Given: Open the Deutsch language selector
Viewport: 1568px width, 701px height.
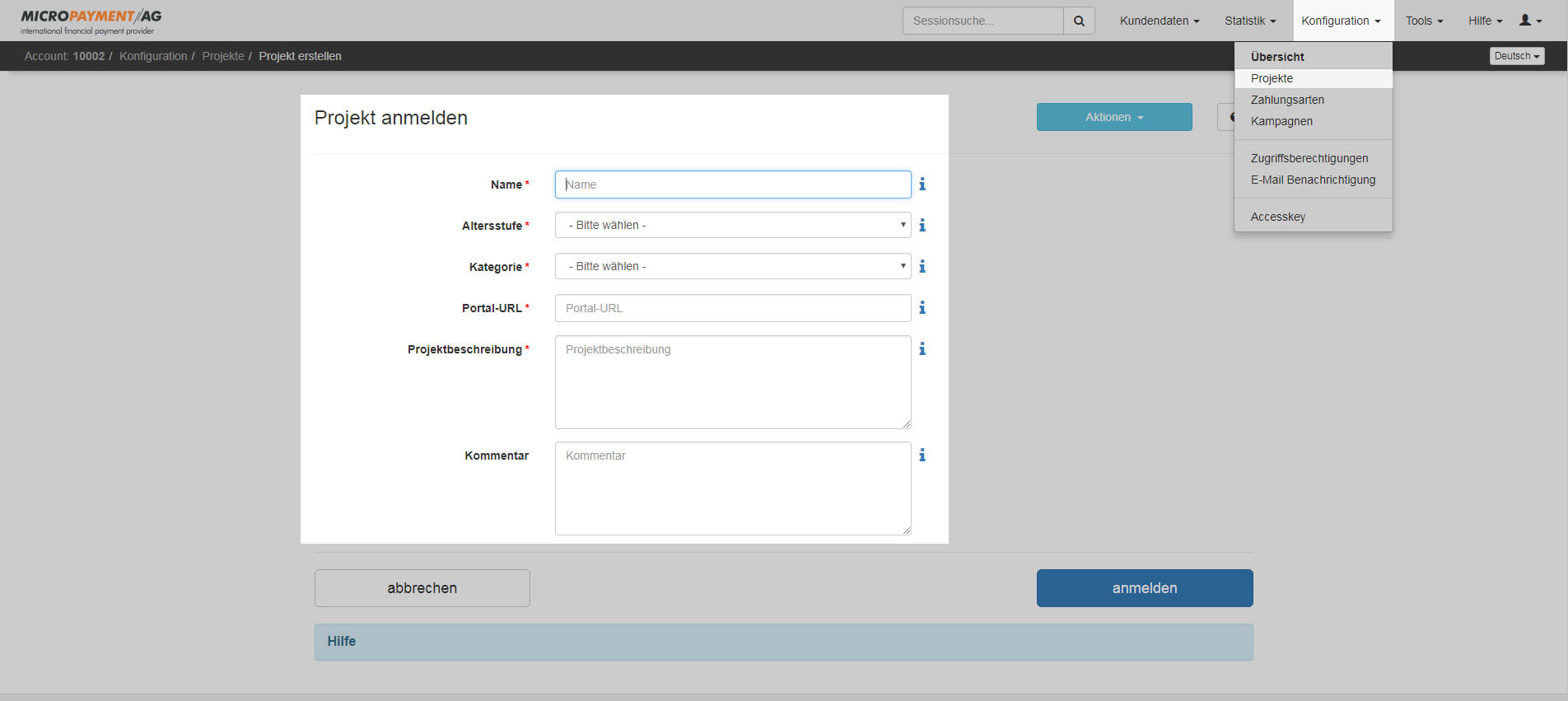Looking at the screenshot, I should coord(1516,56).
